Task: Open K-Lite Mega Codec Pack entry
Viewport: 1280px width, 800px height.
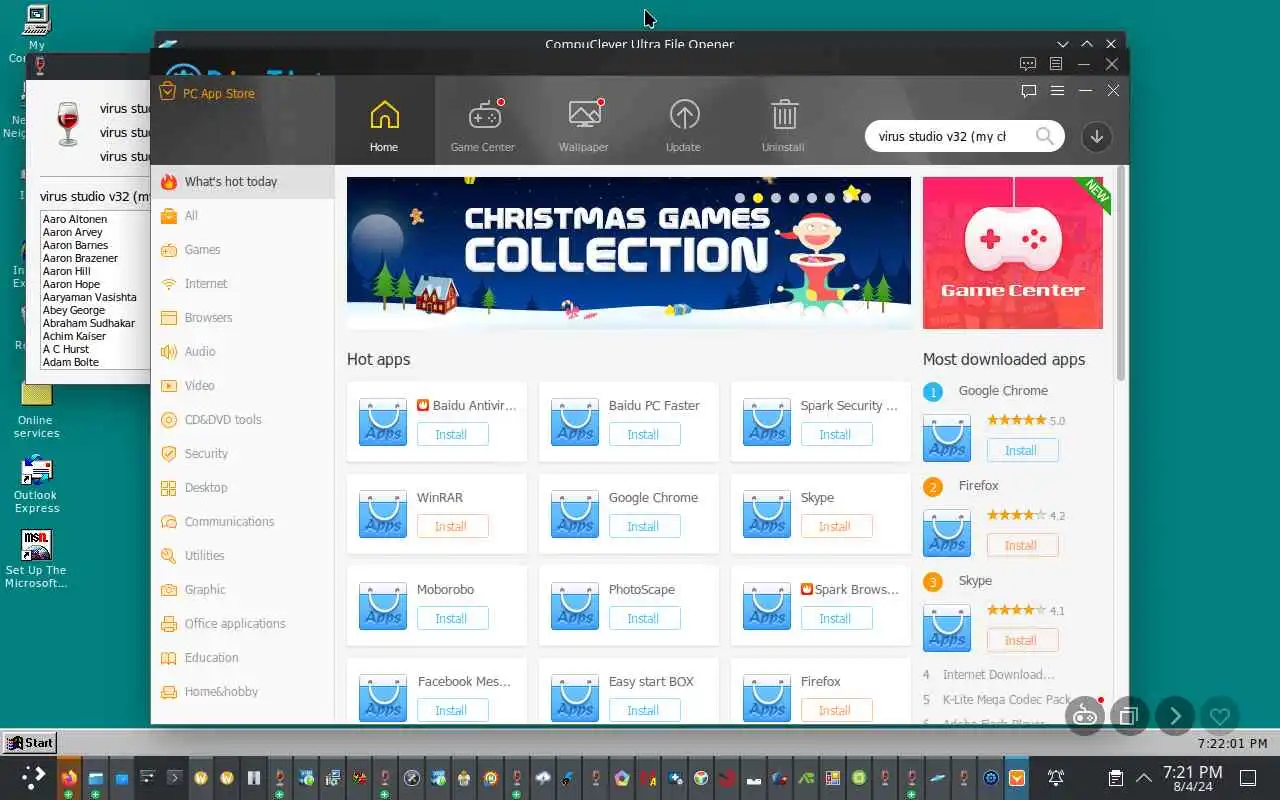Action: click(x=1007, y=699)
